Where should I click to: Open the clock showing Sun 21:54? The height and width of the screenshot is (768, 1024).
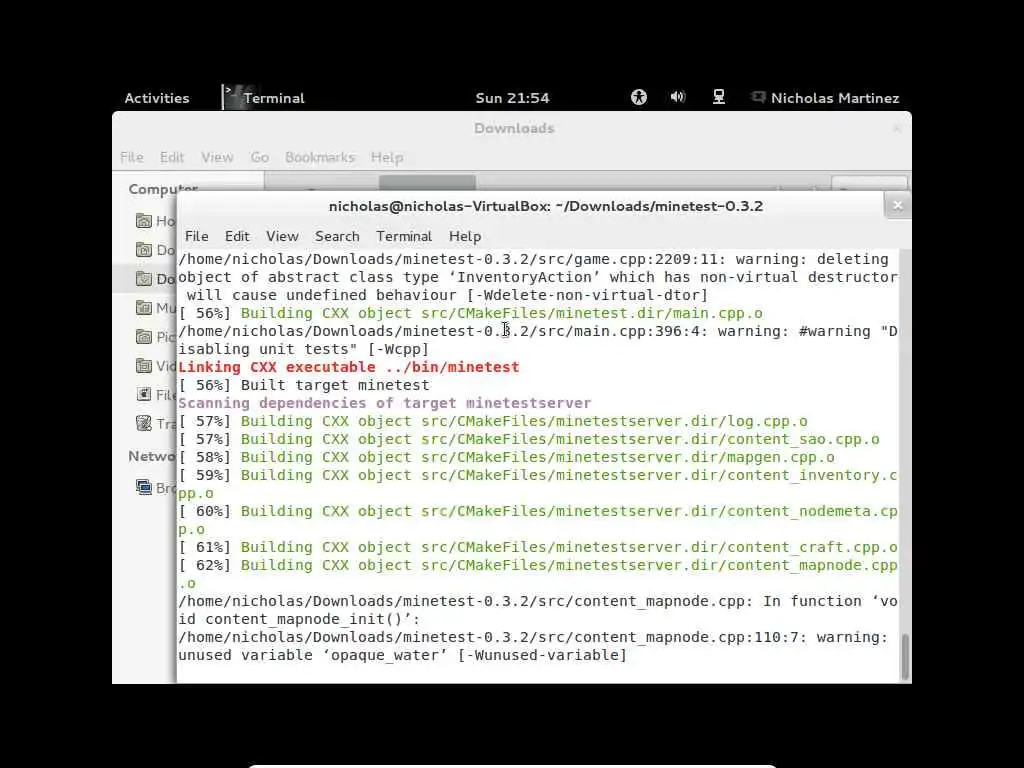coord(512,98)
